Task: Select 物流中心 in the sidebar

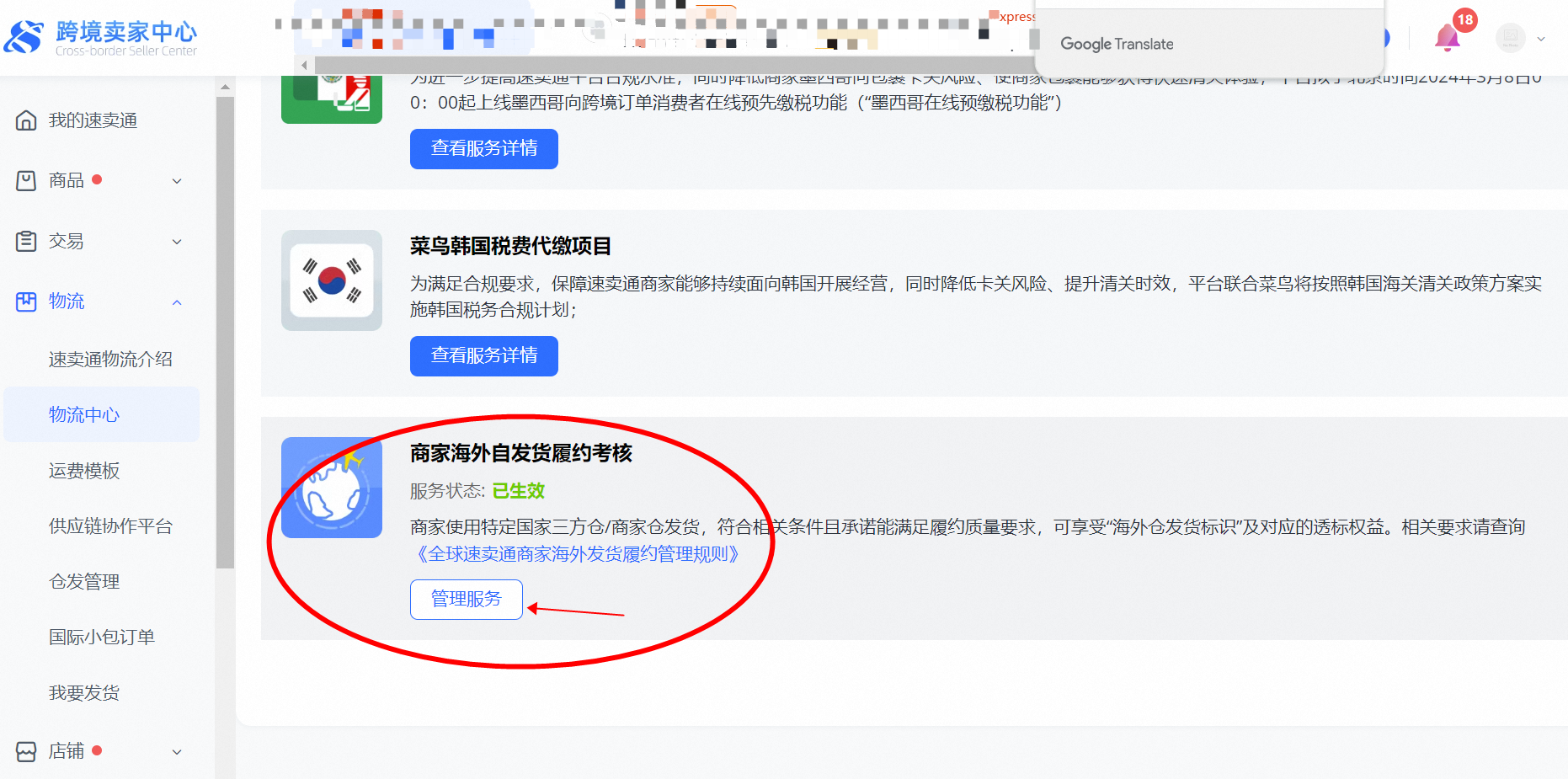Action: pos(101,414)
